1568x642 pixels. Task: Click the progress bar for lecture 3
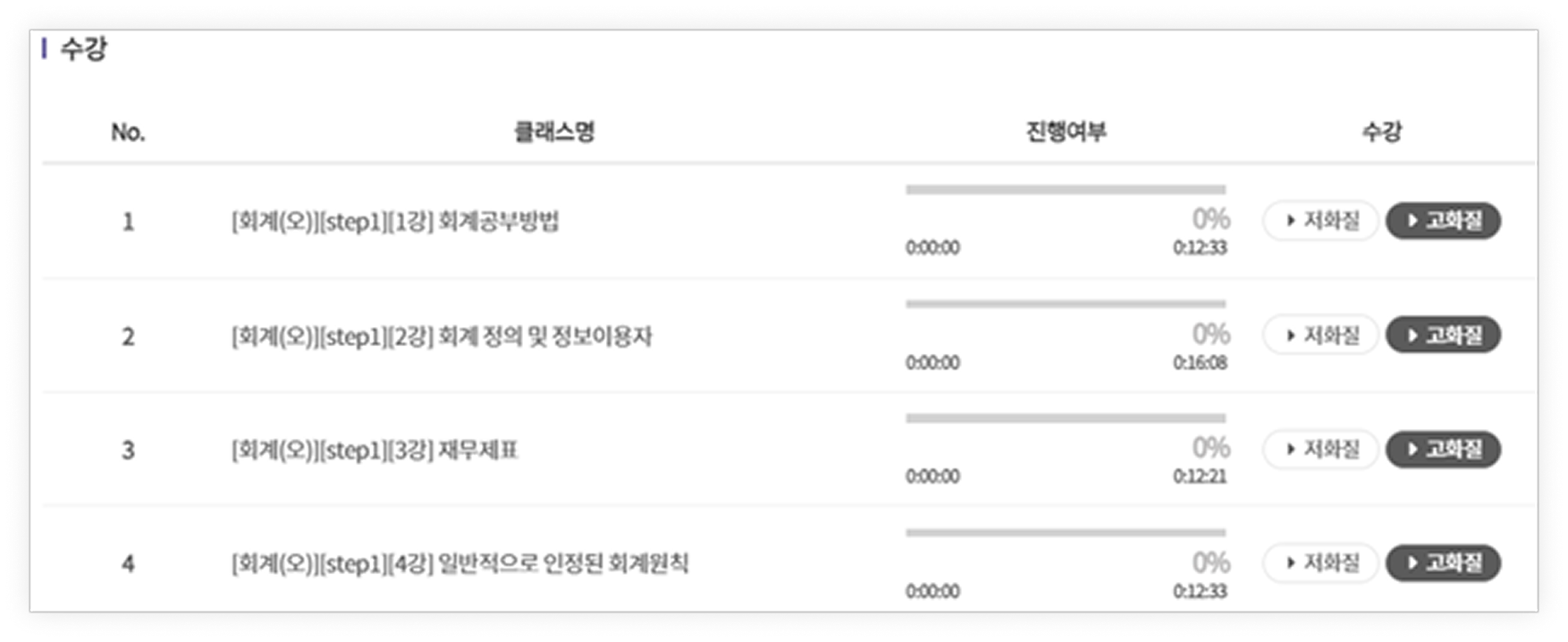1066,418
